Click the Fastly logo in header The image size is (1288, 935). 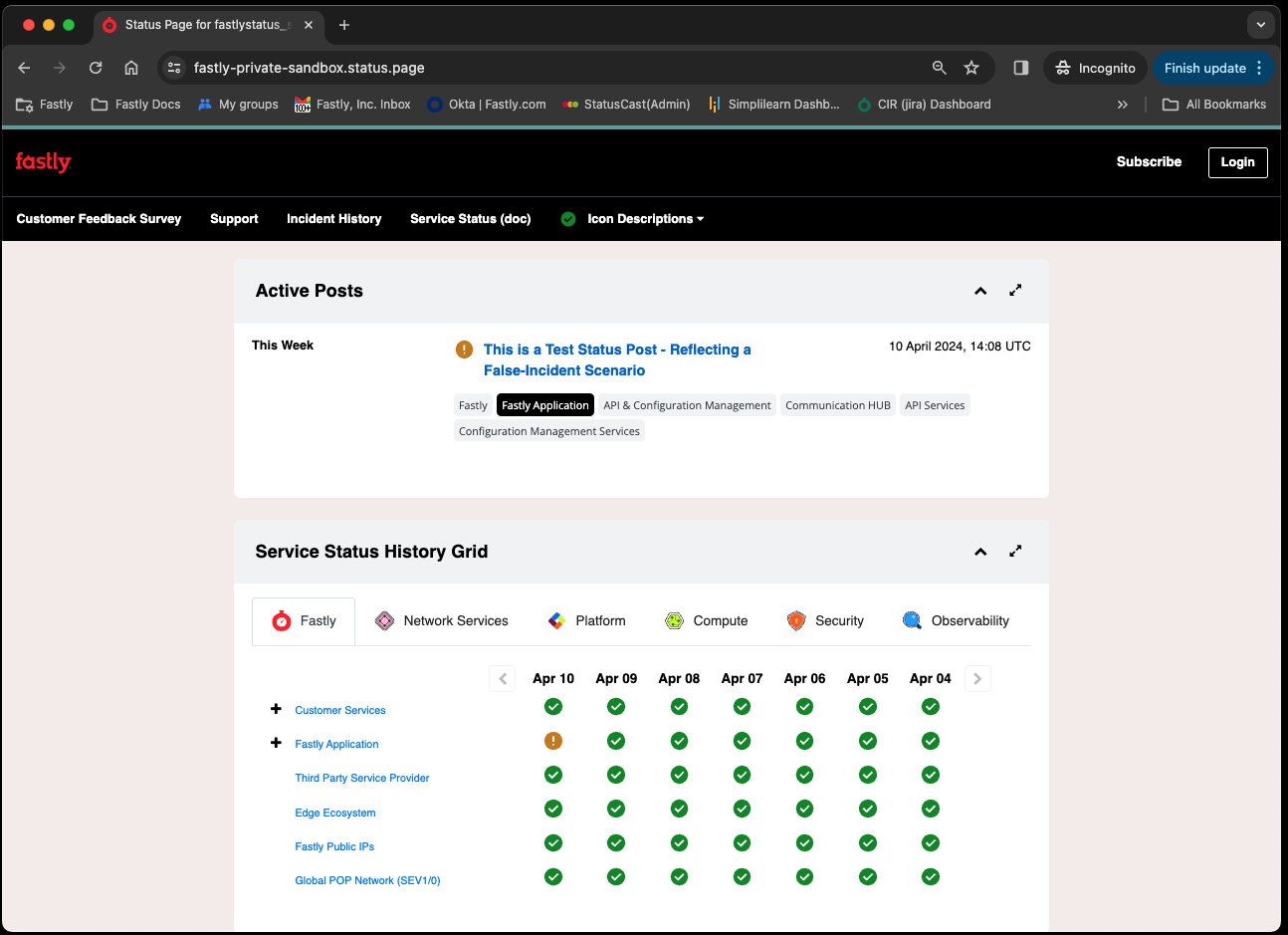click(x=43, y=162)
